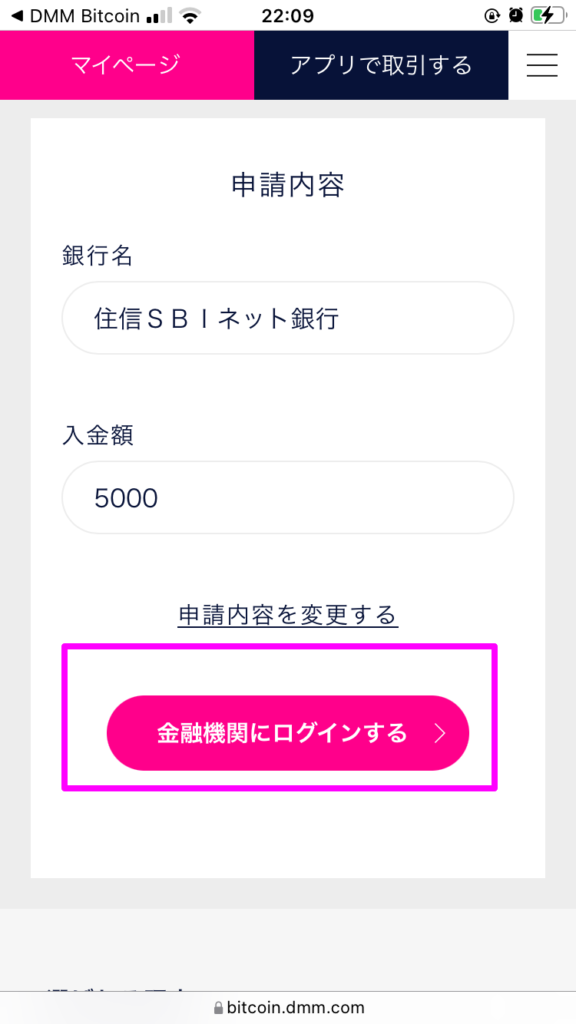Tap the 申請内容 heading
Screen dimensions: 576x1024
tap(288, 185)
